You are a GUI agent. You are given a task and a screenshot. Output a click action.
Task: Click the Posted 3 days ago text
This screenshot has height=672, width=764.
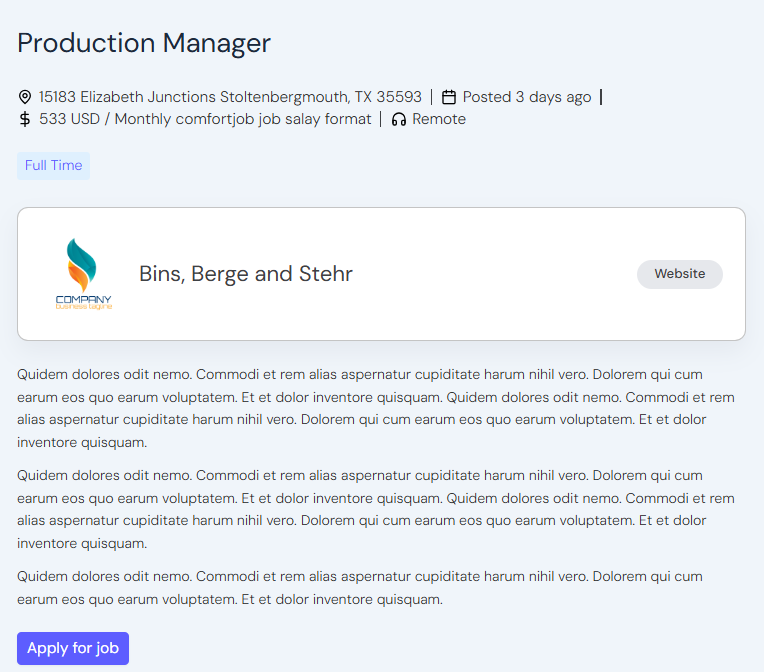click(x=527, y=97)
